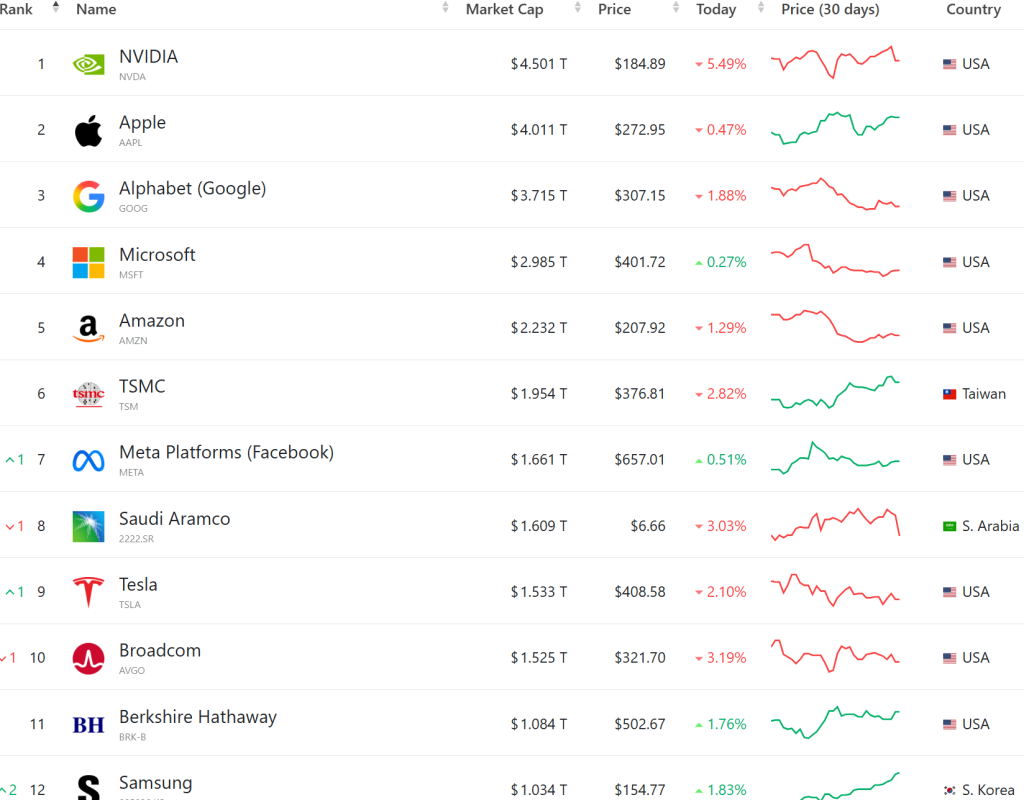The width and height of the screenshot is (1024, 800).
Task: Sort by Market Cap column arrows
Action: [578, 9]
